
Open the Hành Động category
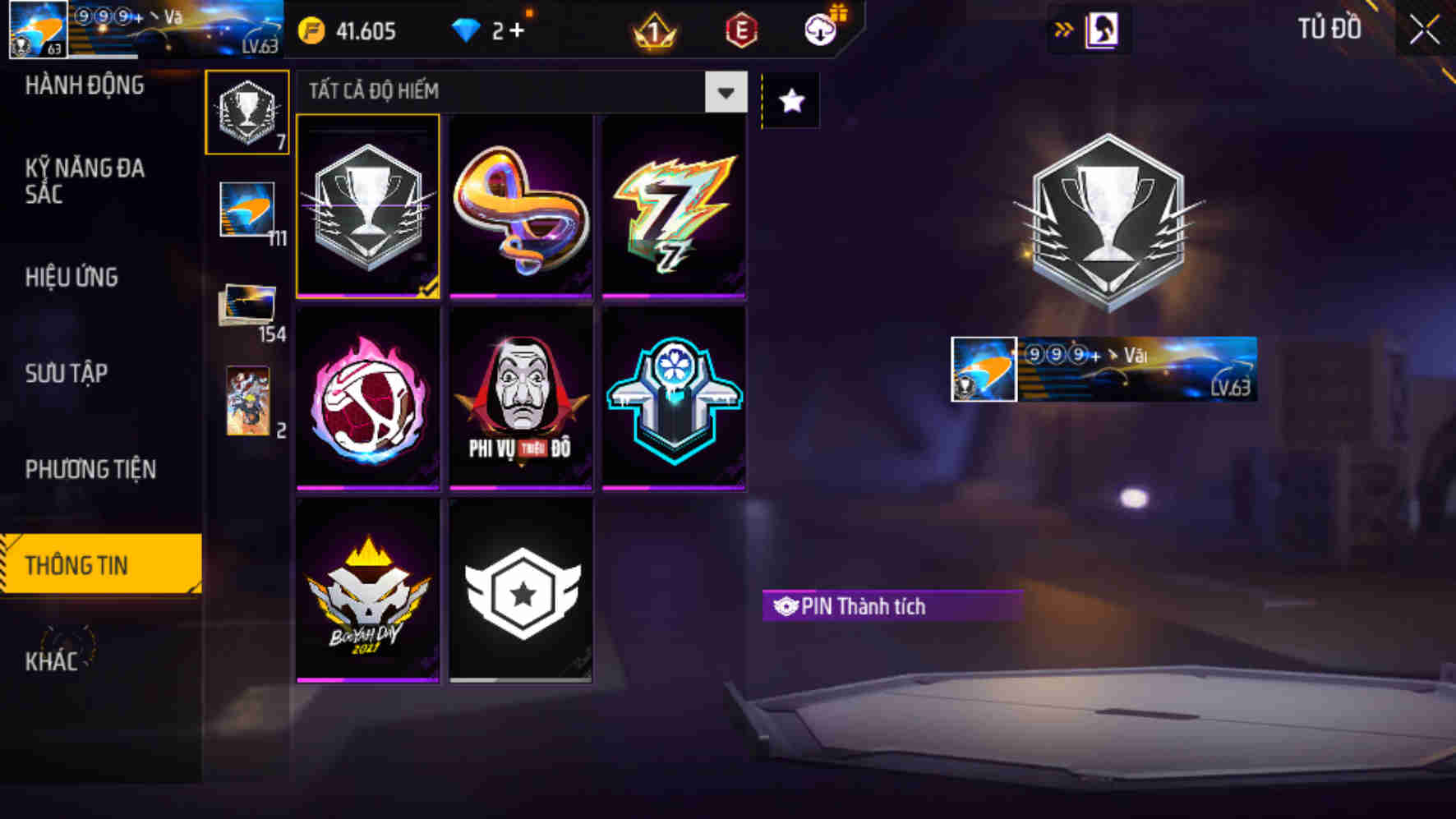[84, 85]
